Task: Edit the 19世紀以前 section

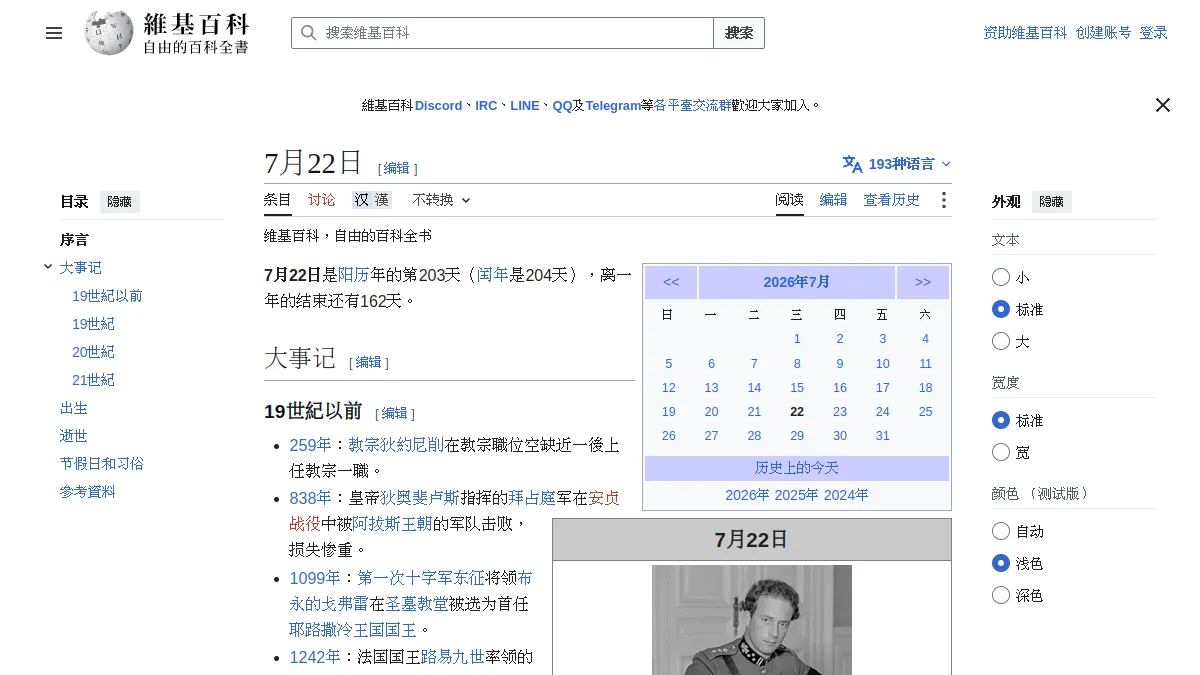Action: (395, 413)
